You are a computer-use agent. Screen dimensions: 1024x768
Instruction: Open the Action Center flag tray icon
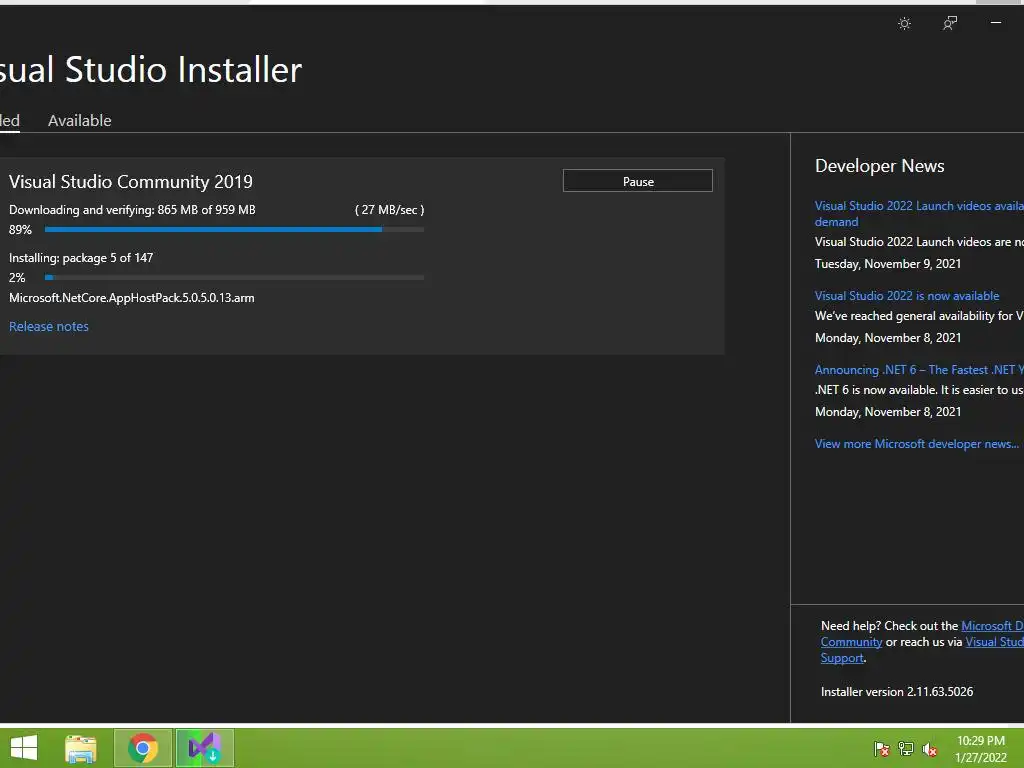click(882, 748)
